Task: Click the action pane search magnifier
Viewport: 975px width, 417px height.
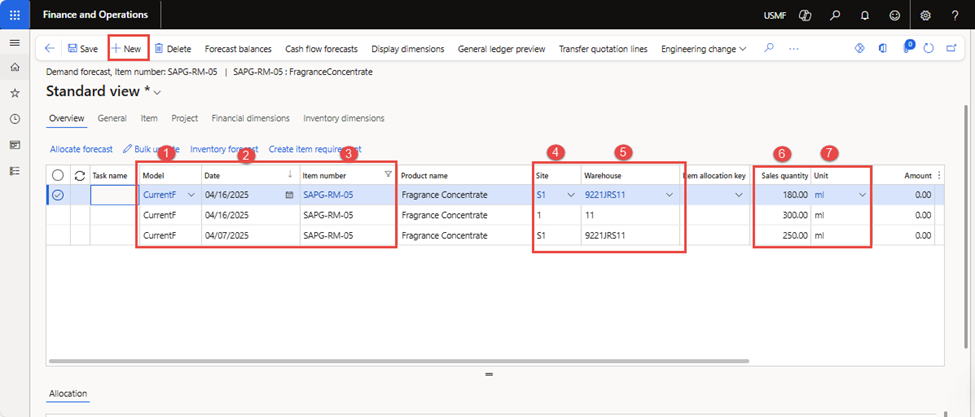Action: click(x=769, y=48)
